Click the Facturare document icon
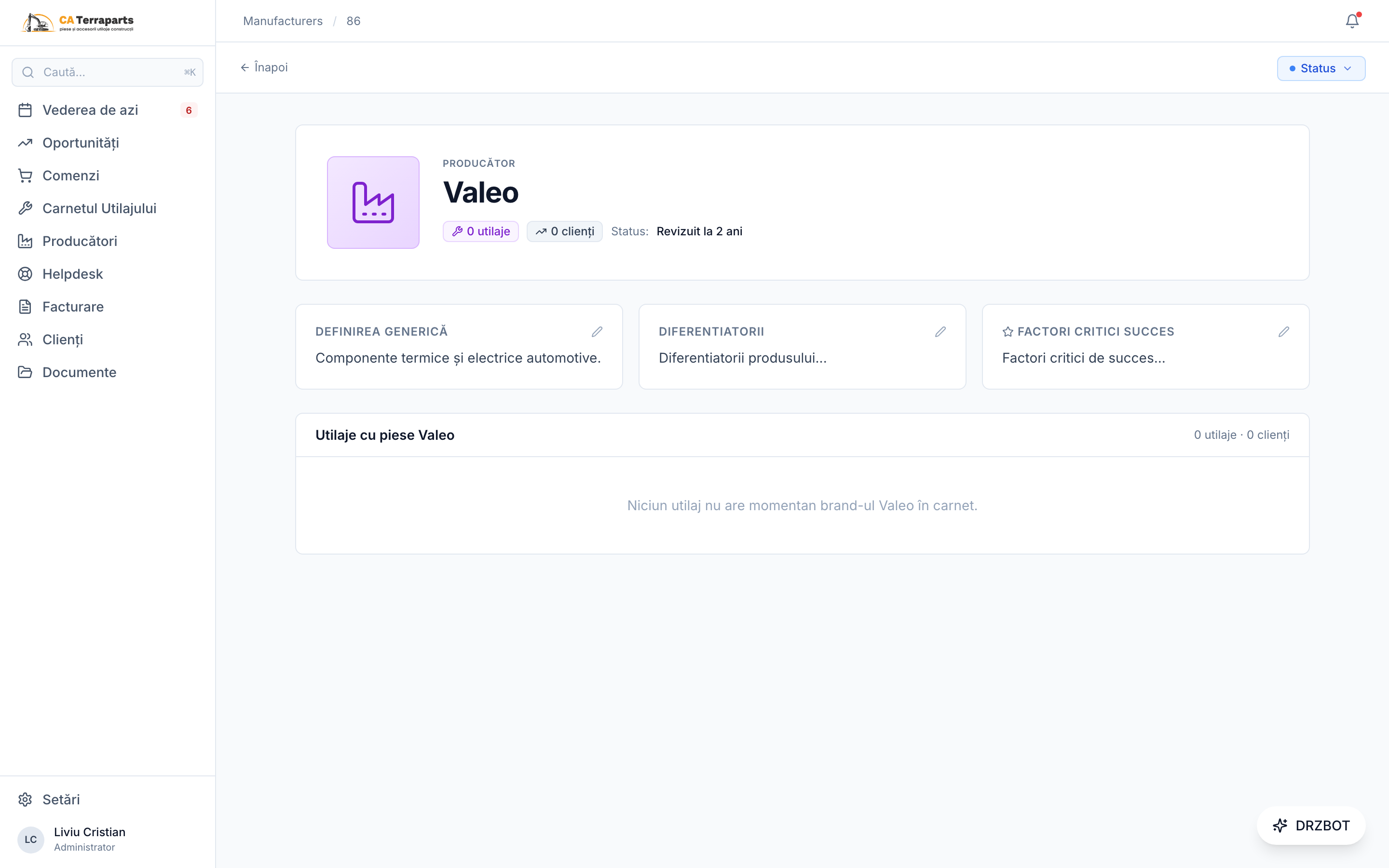The image size is (1389, 868). coord(25,307)
